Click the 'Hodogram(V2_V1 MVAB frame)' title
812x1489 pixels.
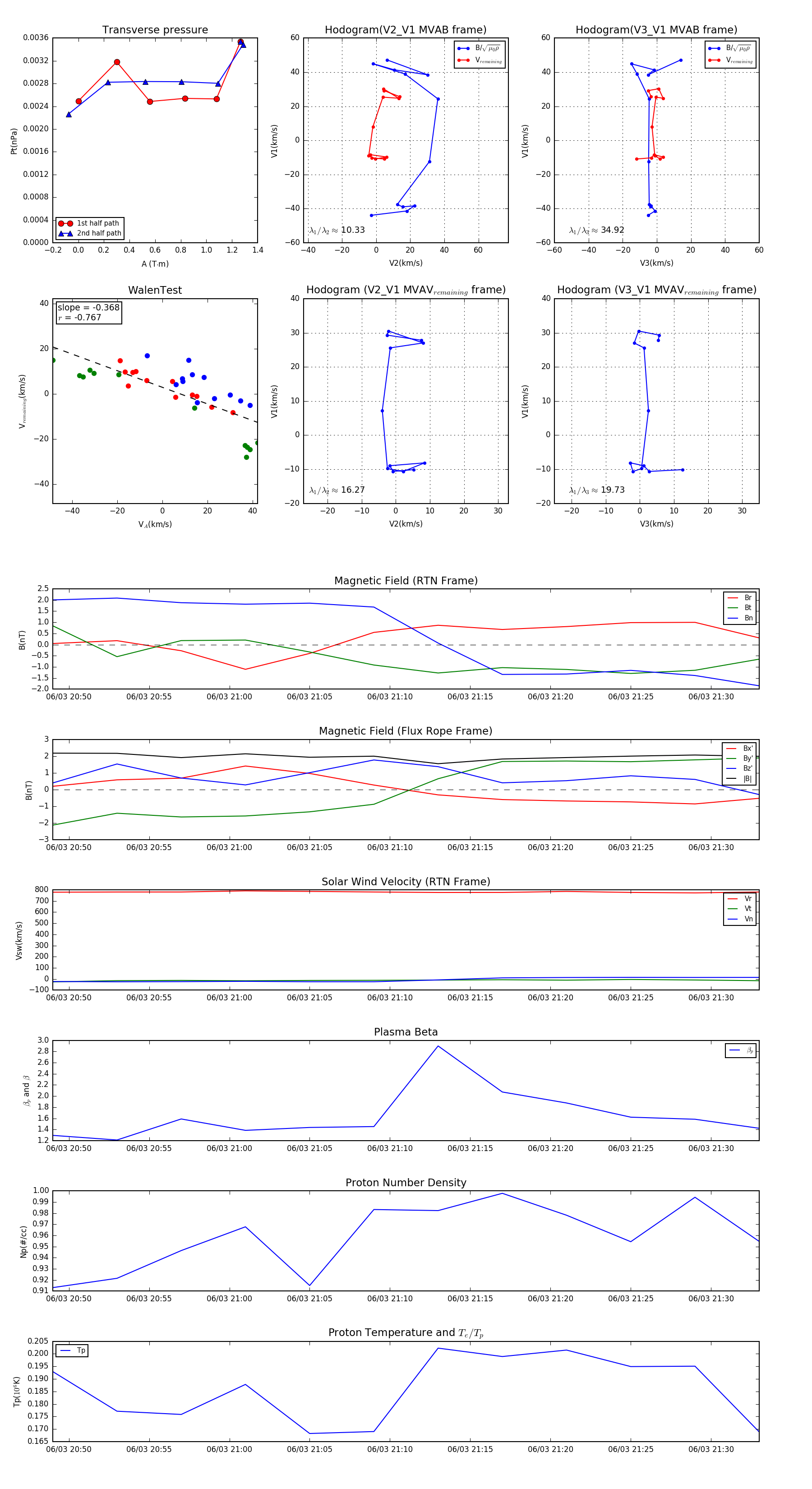coord(406,29)
